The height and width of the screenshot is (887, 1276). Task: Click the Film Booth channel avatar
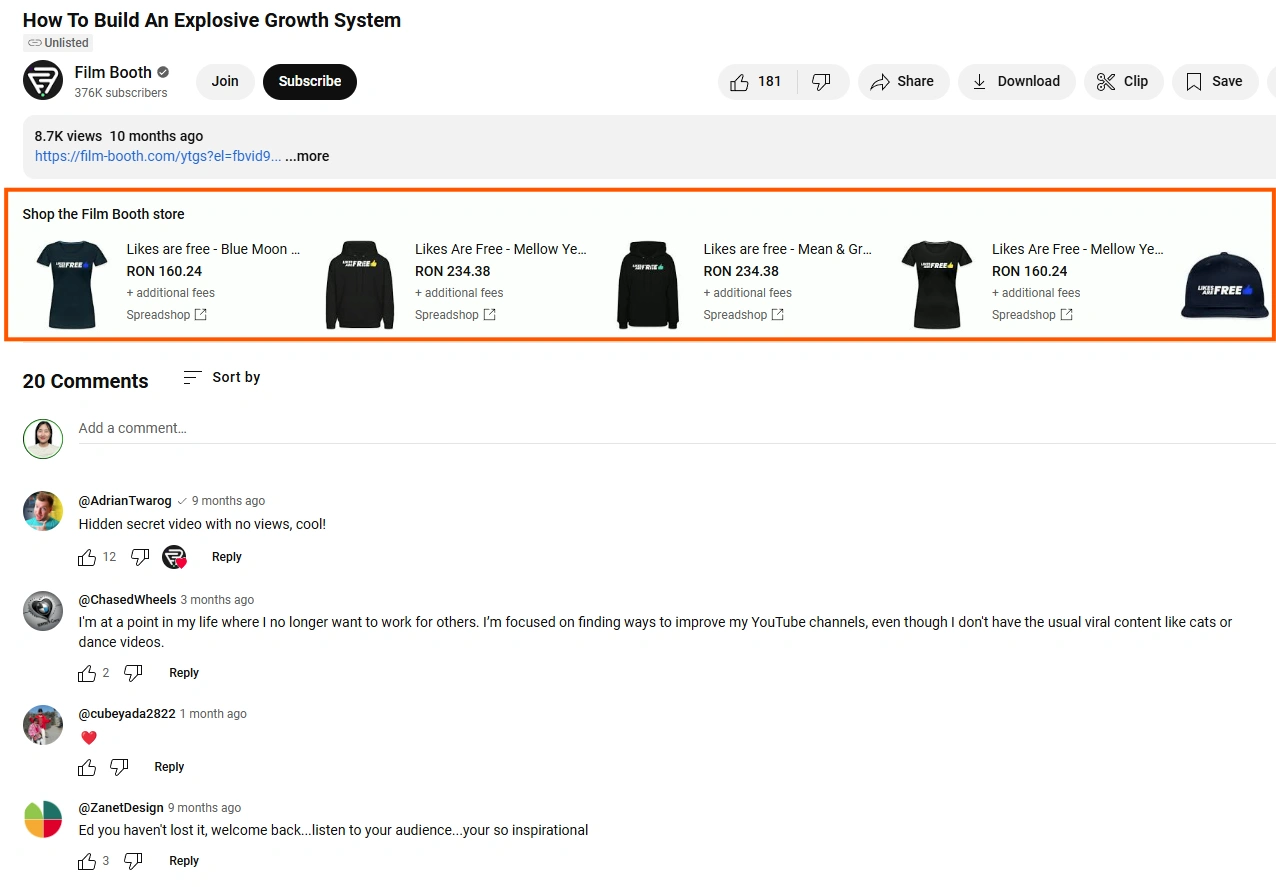pyautogui.click(x=43, y=80)
